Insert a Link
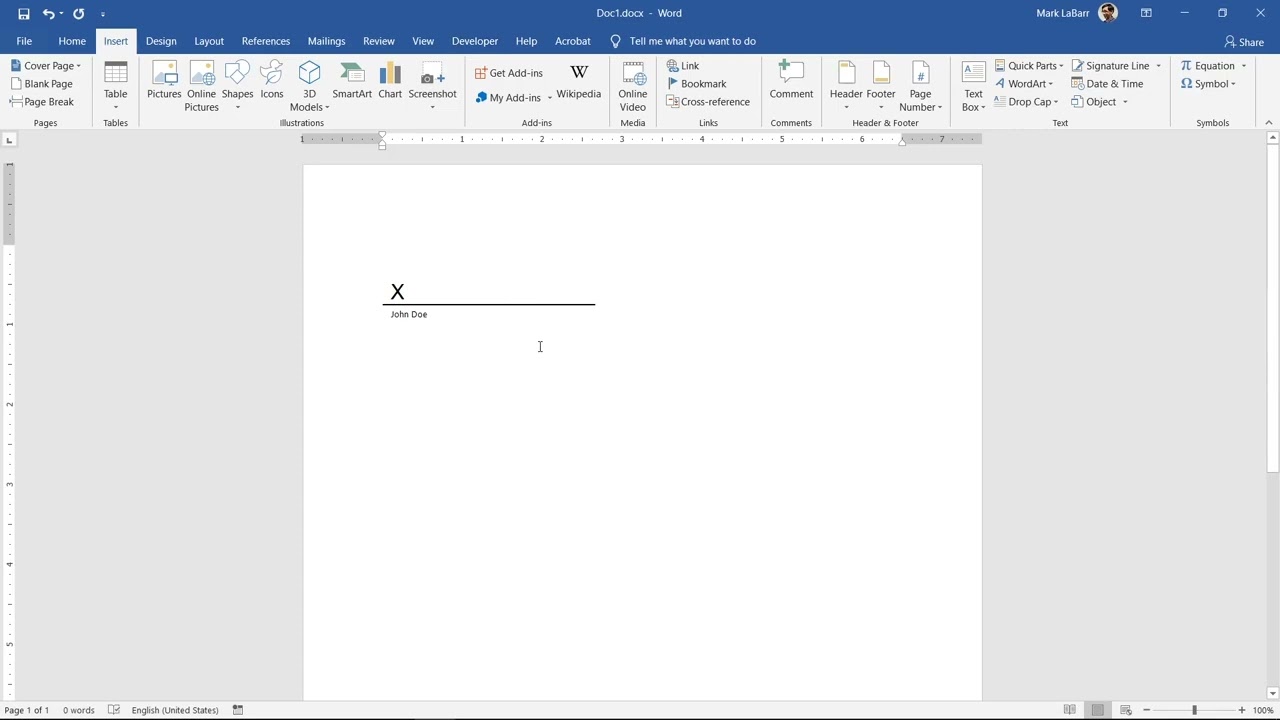The width and height of the screenshot is (1280, 720). click(683, 66)
